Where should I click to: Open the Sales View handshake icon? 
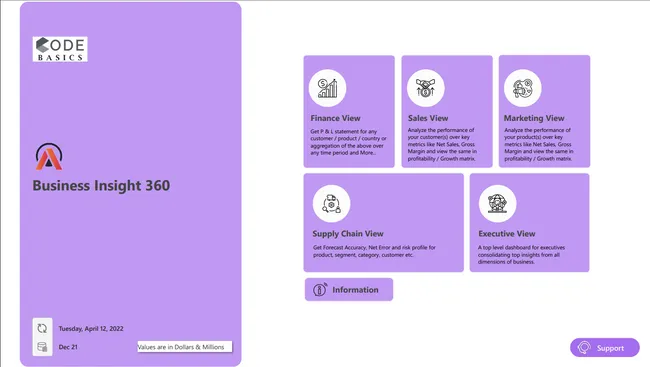(425, 88)
